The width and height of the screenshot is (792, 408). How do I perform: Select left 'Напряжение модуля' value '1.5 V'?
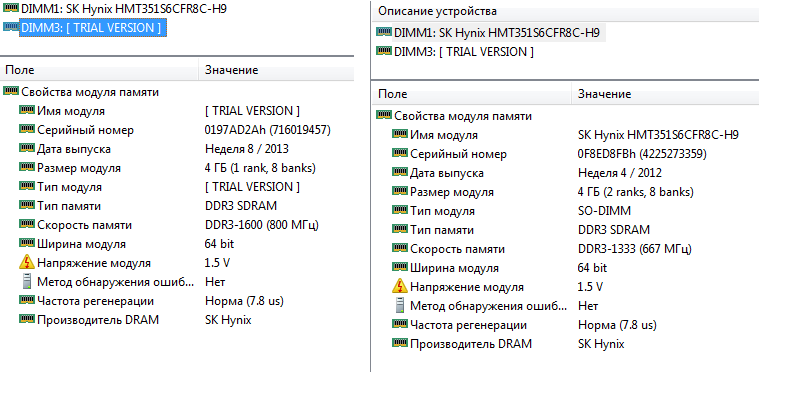click(217, 263)
